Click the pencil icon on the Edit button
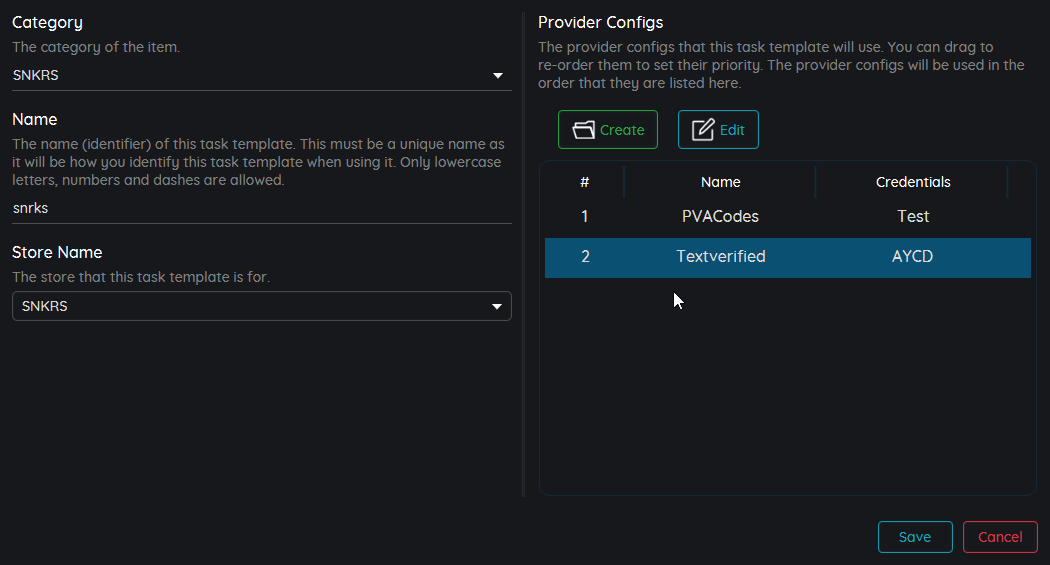 point(703,130)
